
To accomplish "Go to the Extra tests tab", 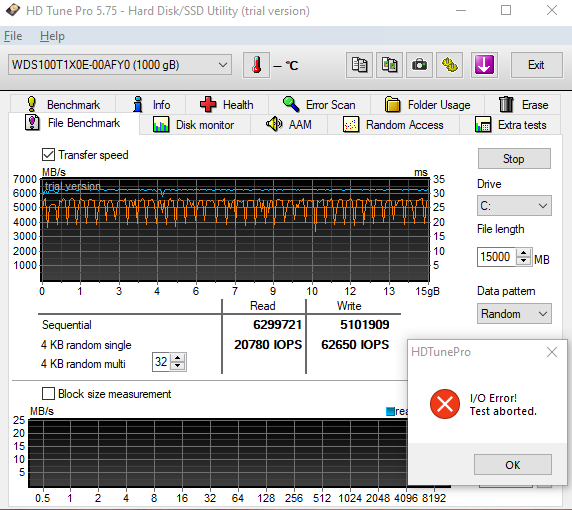I will [x=510, y=125].
